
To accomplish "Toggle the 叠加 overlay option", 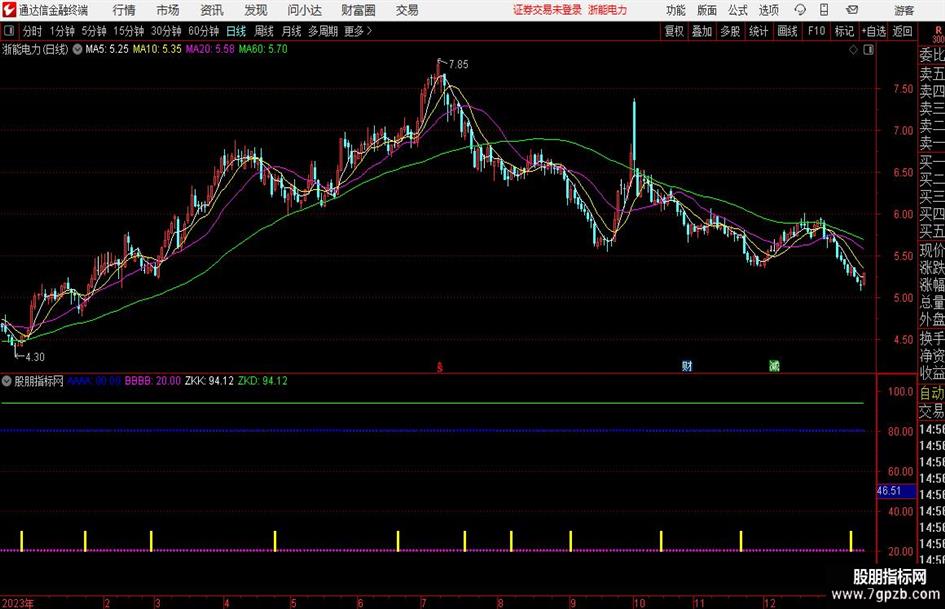I will (702, 31).
